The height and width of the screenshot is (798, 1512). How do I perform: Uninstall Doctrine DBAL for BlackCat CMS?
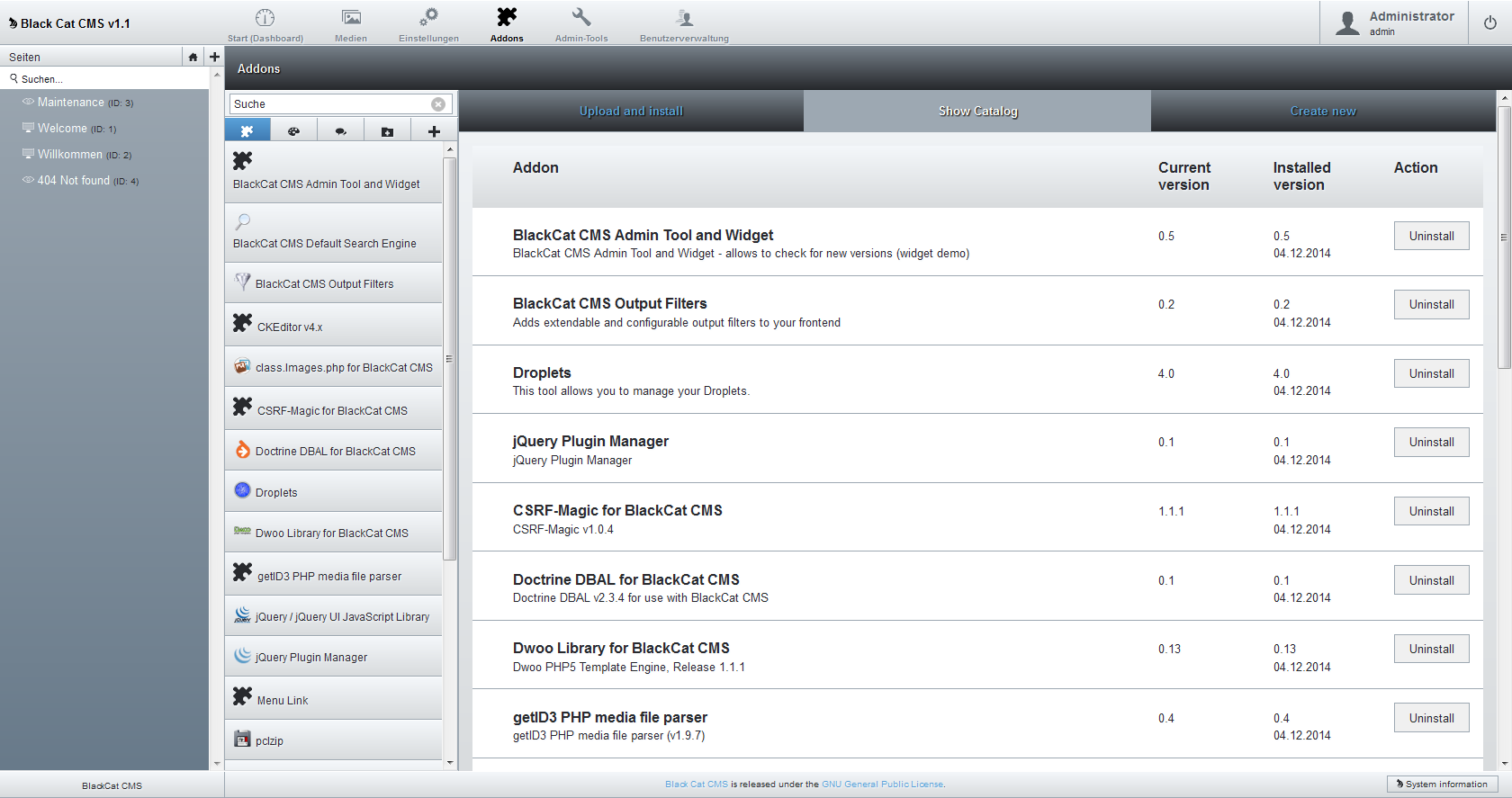coord(1431,580)
